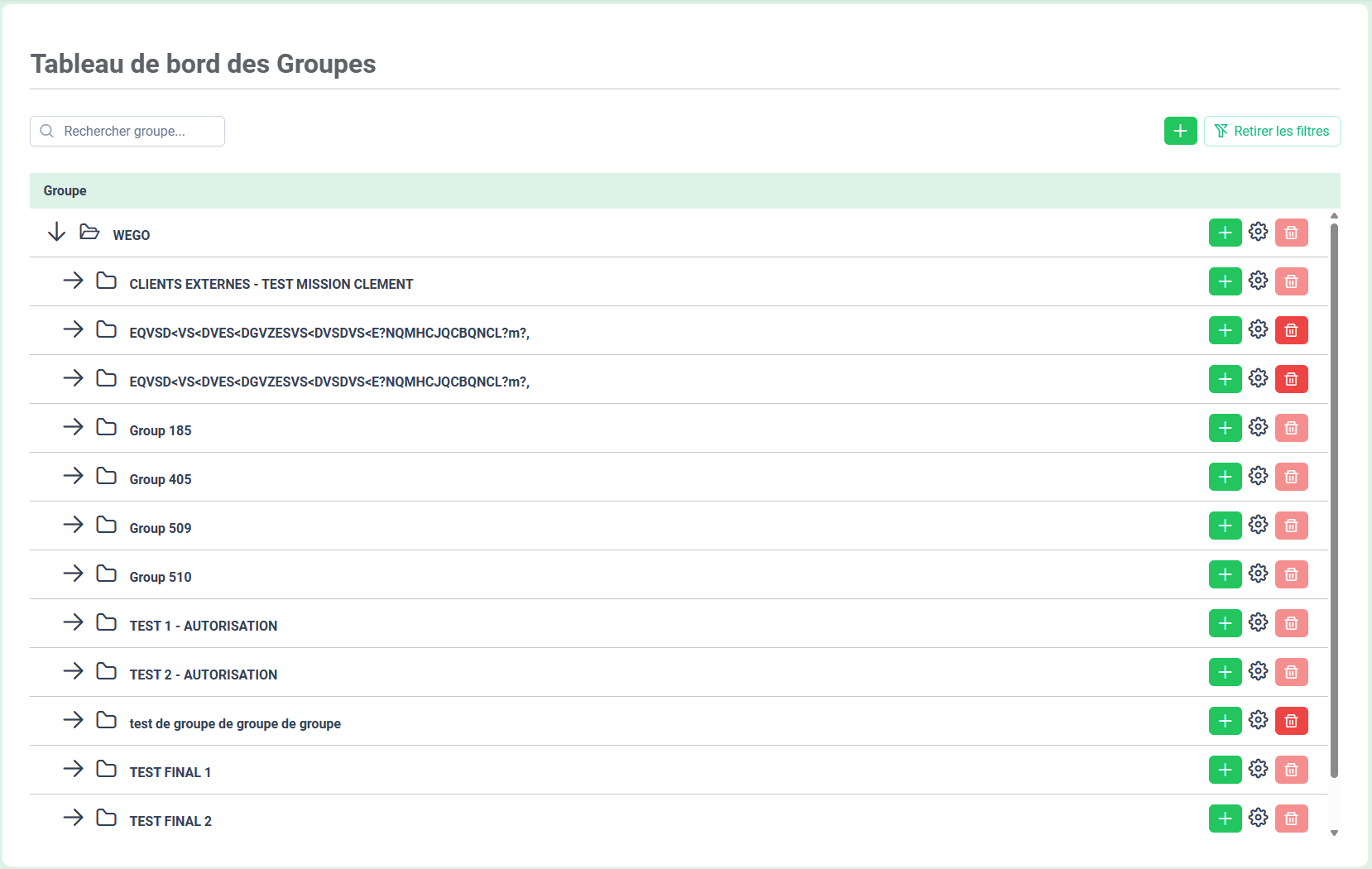
Task: Click plus button on TEST FINAL 2 row
Action: pos(1225,819)
